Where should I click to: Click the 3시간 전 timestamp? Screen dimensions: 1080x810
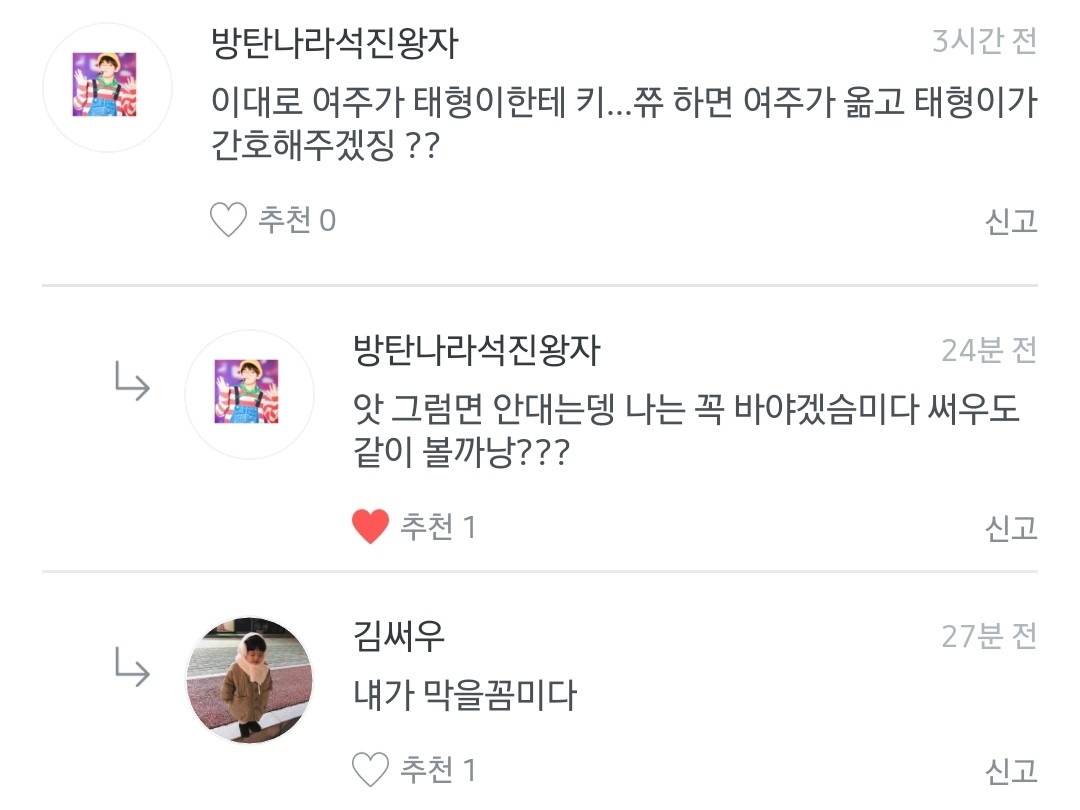[x=984, y=42]
